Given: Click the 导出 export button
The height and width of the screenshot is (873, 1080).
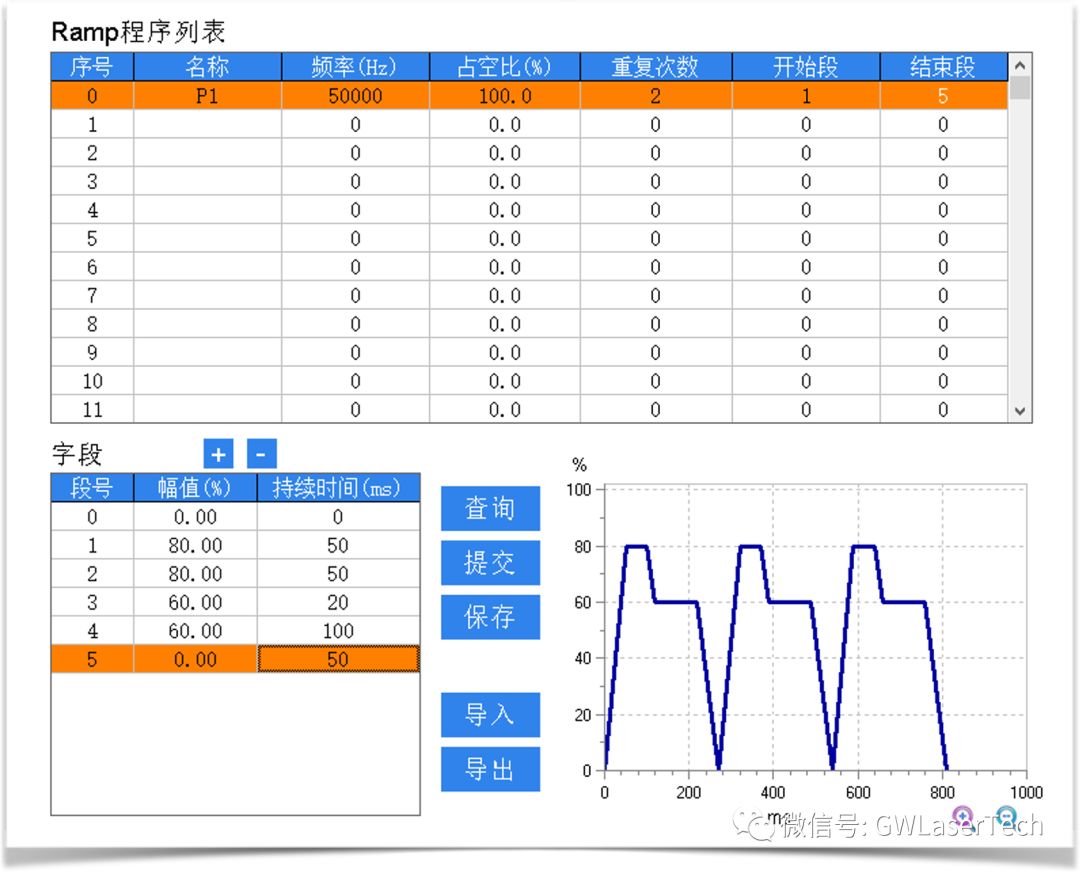Looking at the screenshot, I should [490, 769].
